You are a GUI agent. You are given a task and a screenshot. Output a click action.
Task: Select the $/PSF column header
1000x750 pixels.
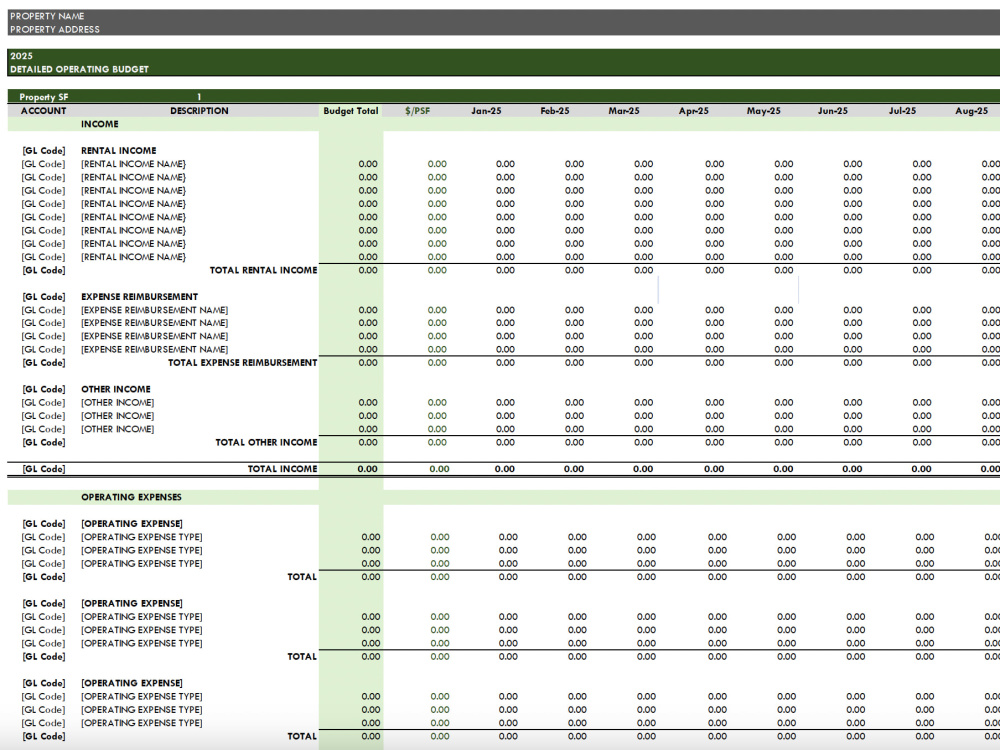(418, 111)
